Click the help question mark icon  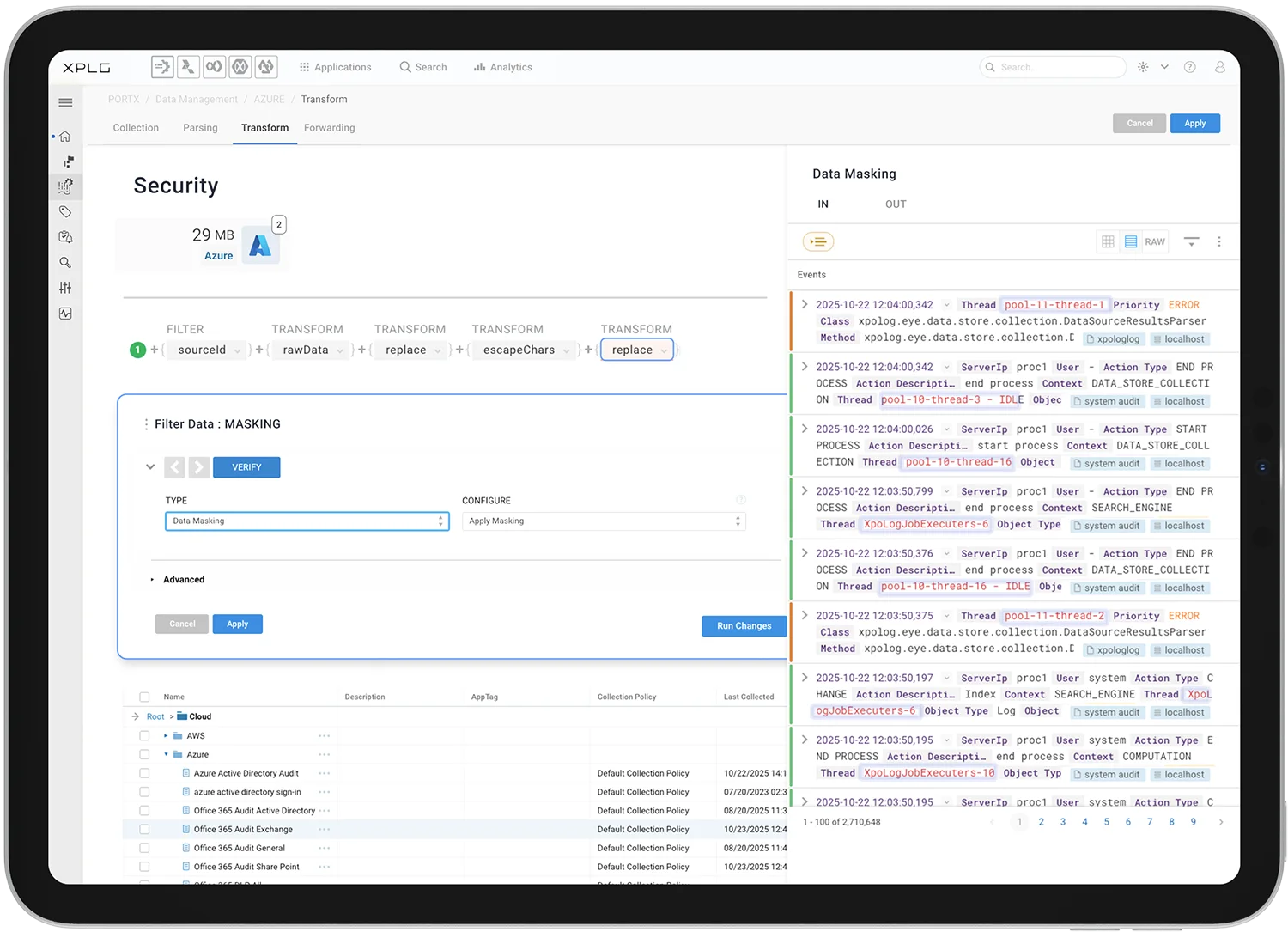pos(1190,67)
